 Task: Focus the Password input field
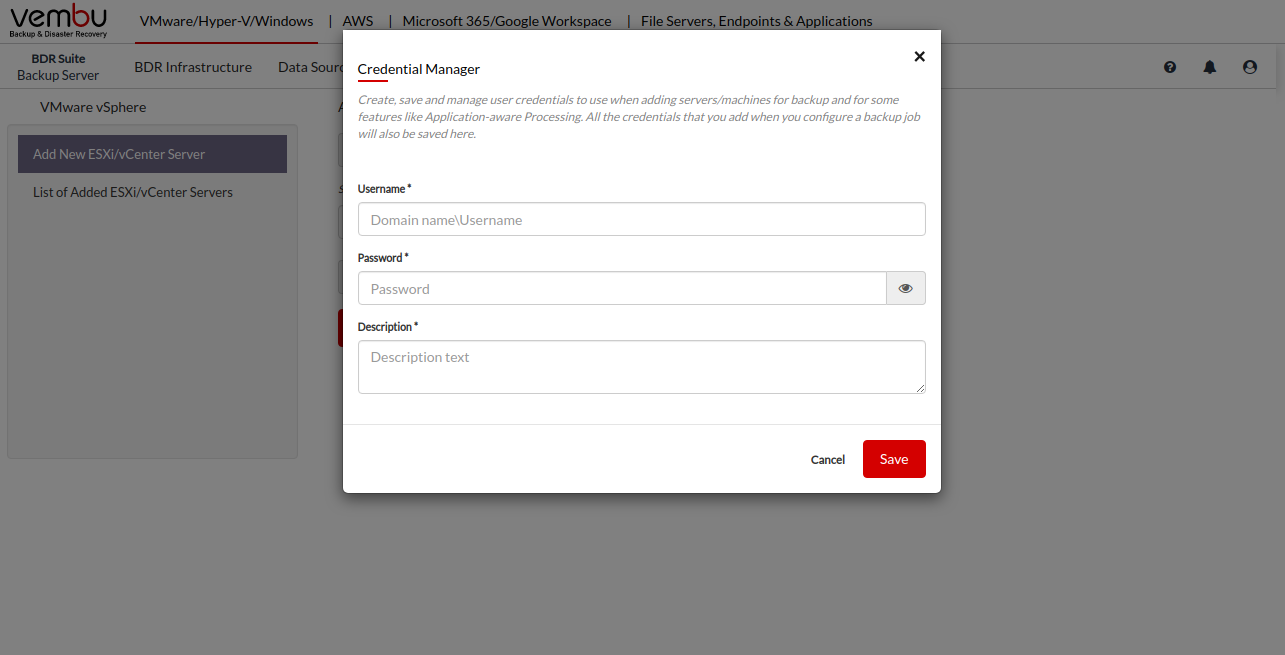coord(622,289)
